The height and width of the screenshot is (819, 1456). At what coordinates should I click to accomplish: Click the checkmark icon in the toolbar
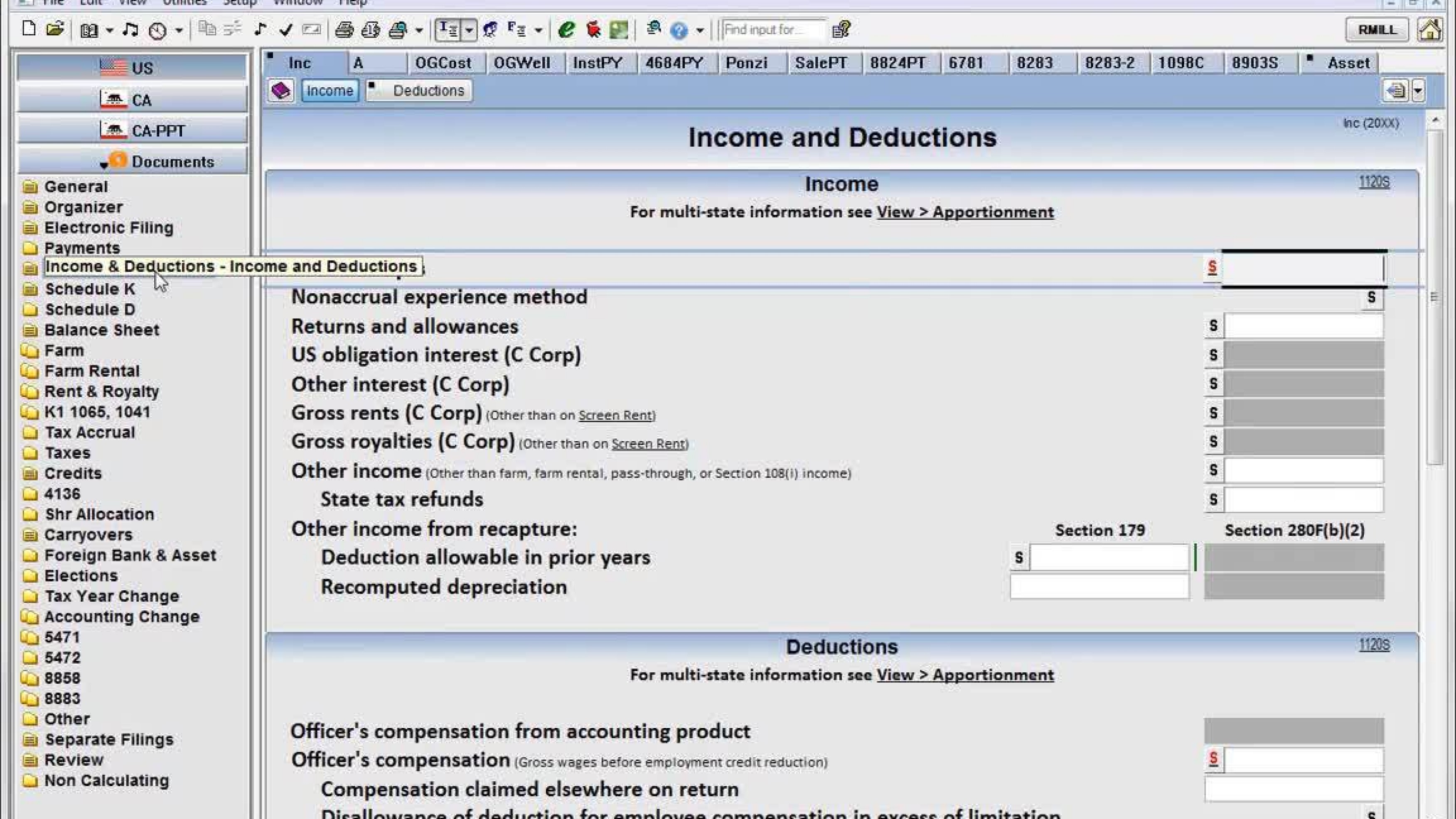tap(285, 30)
